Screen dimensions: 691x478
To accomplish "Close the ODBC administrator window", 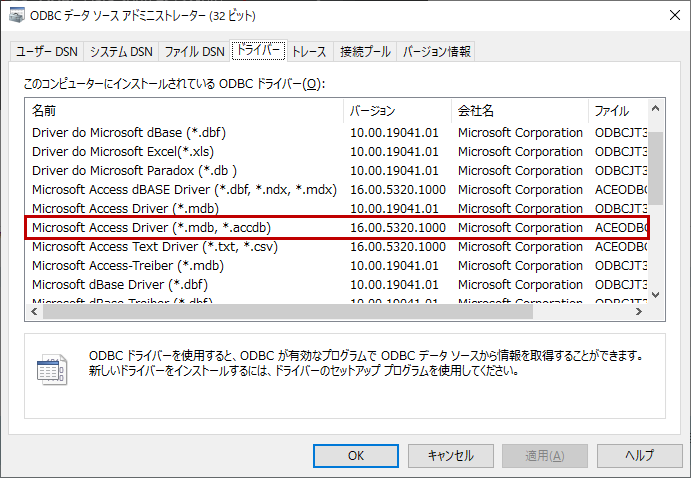I will (674, 15).
